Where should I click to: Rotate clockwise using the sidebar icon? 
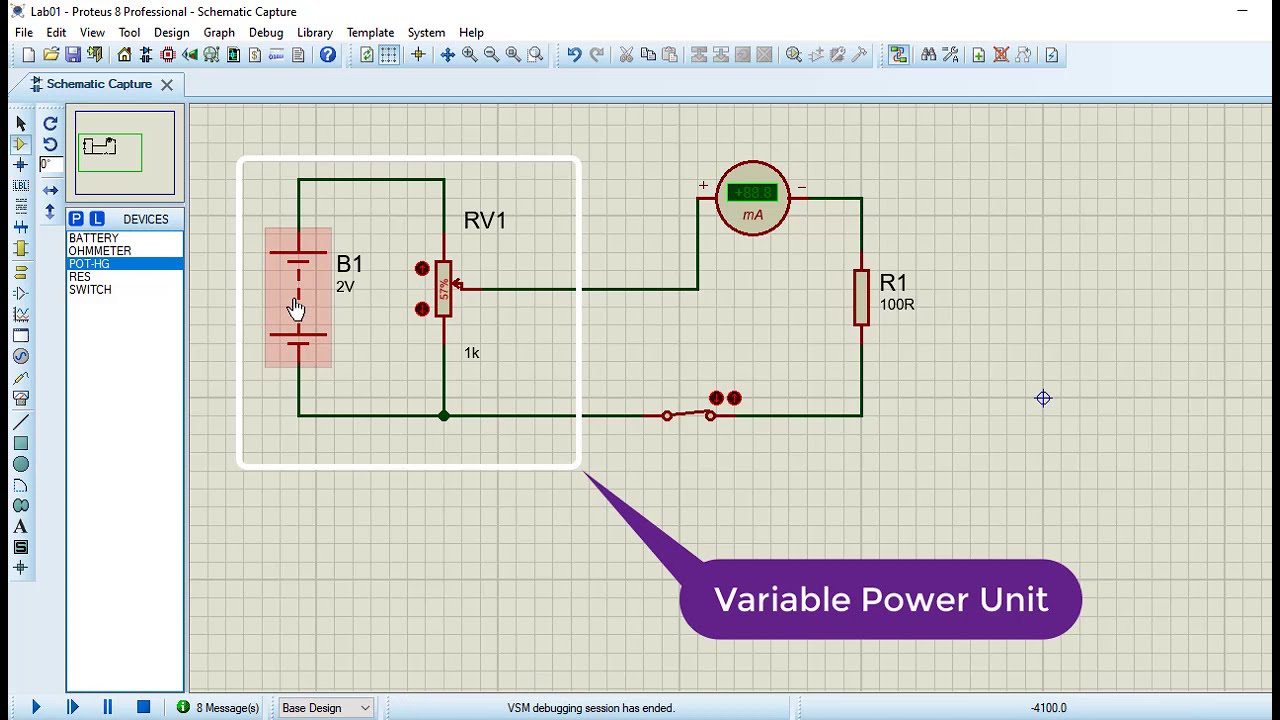click(x=50, y=123)
